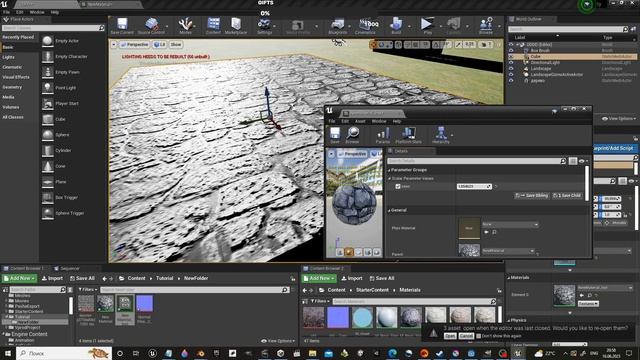Open Add New dropdown in Content Browser 2

pos(319,278)
